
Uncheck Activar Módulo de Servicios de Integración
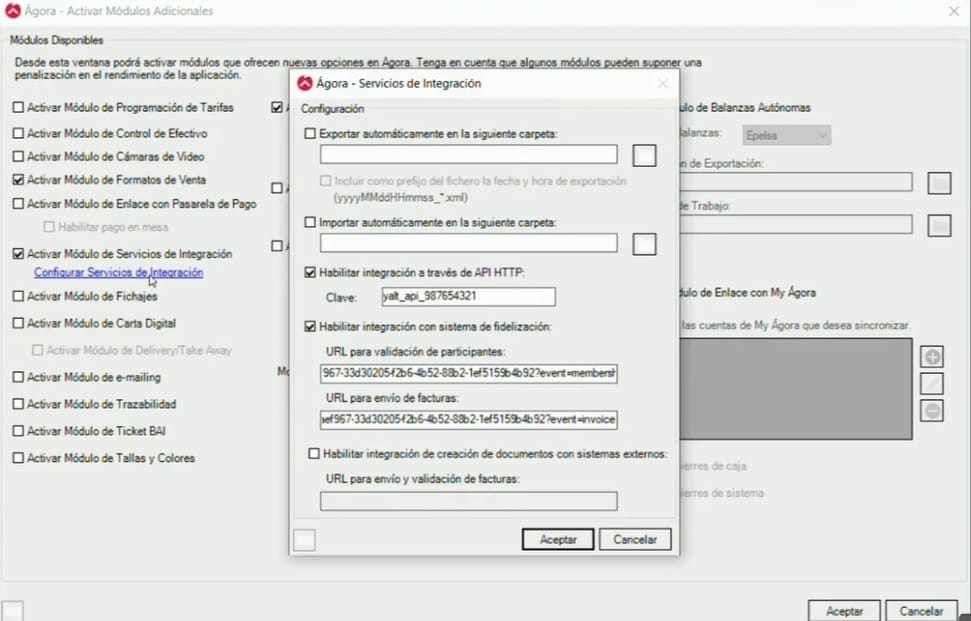click(19, 254)
